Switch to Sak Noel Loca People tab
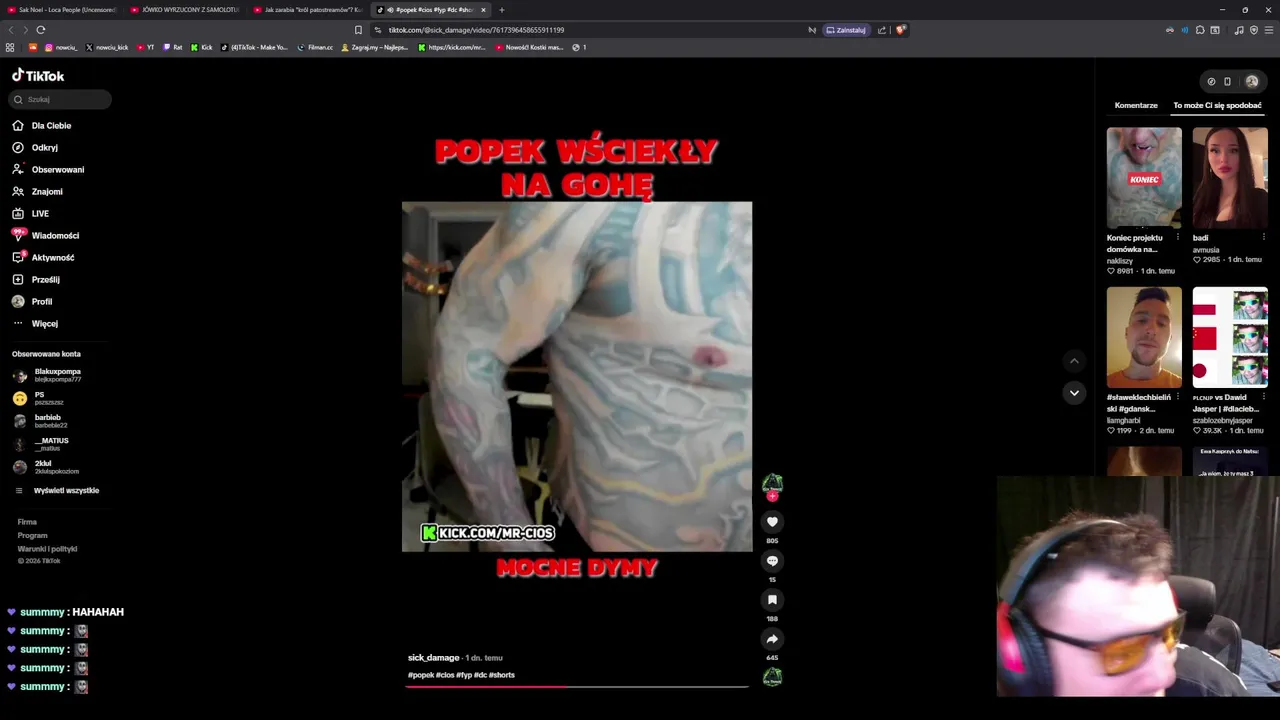The image size is (1280, 720). (x=62, y=10)
